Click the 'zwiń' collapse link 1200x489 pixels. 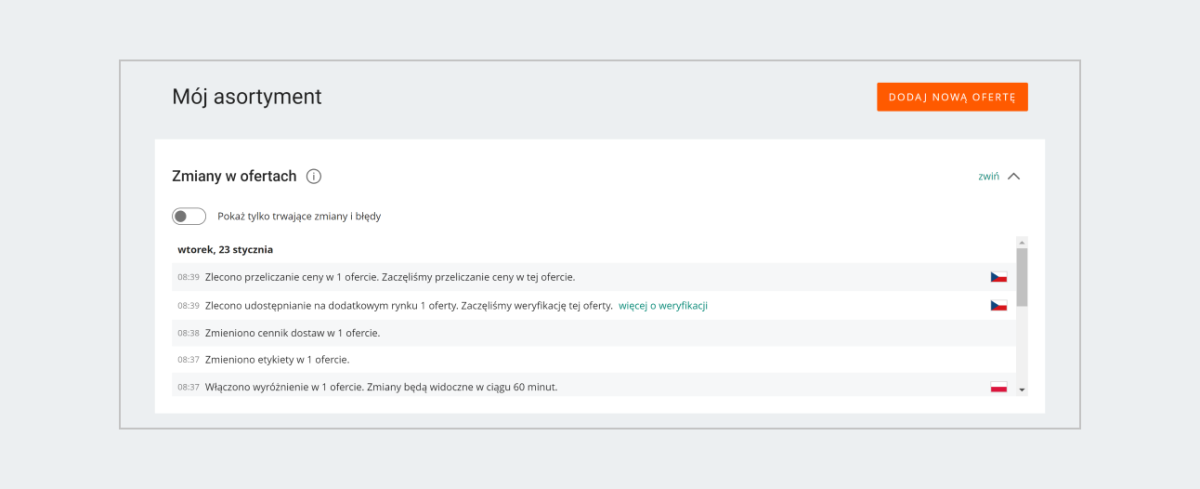click(x=988, y=177)
